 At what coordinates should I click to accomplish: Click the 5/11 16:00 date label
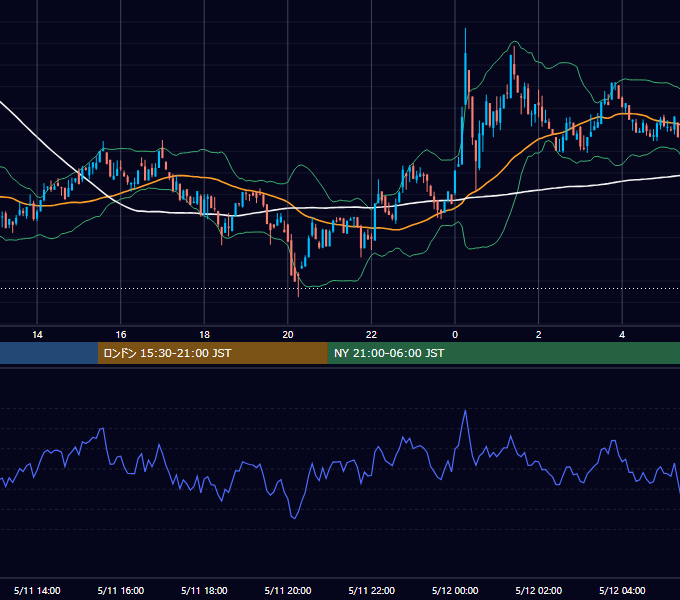coord(121,590)
